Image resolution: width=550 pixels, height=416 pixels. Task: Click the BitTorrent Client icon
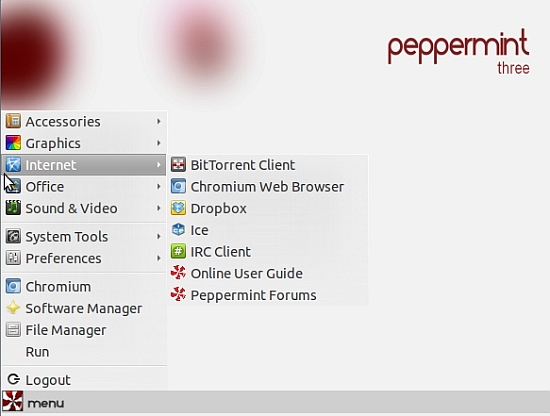tap(178, 165)
